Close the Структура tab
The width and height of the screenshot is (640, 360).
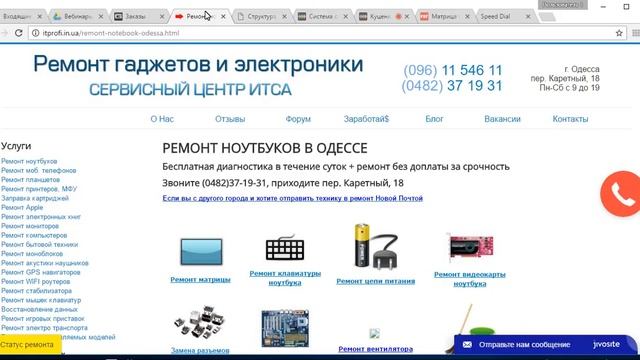284,16
